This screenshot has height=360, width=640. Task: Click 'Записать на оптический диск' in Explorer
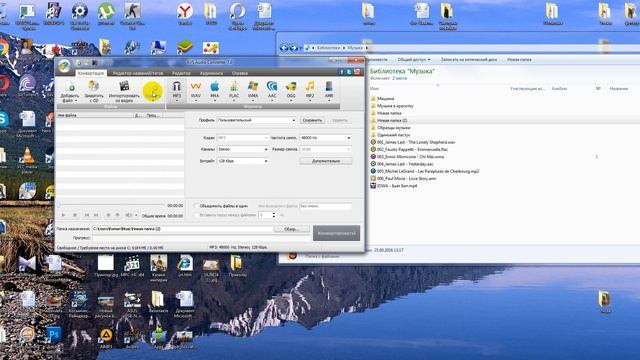[469, 60]
